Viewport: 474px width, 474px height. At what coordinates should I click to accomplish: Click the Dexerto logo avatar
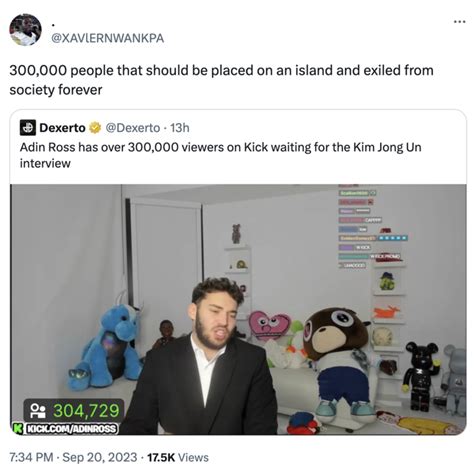(28, 128)
